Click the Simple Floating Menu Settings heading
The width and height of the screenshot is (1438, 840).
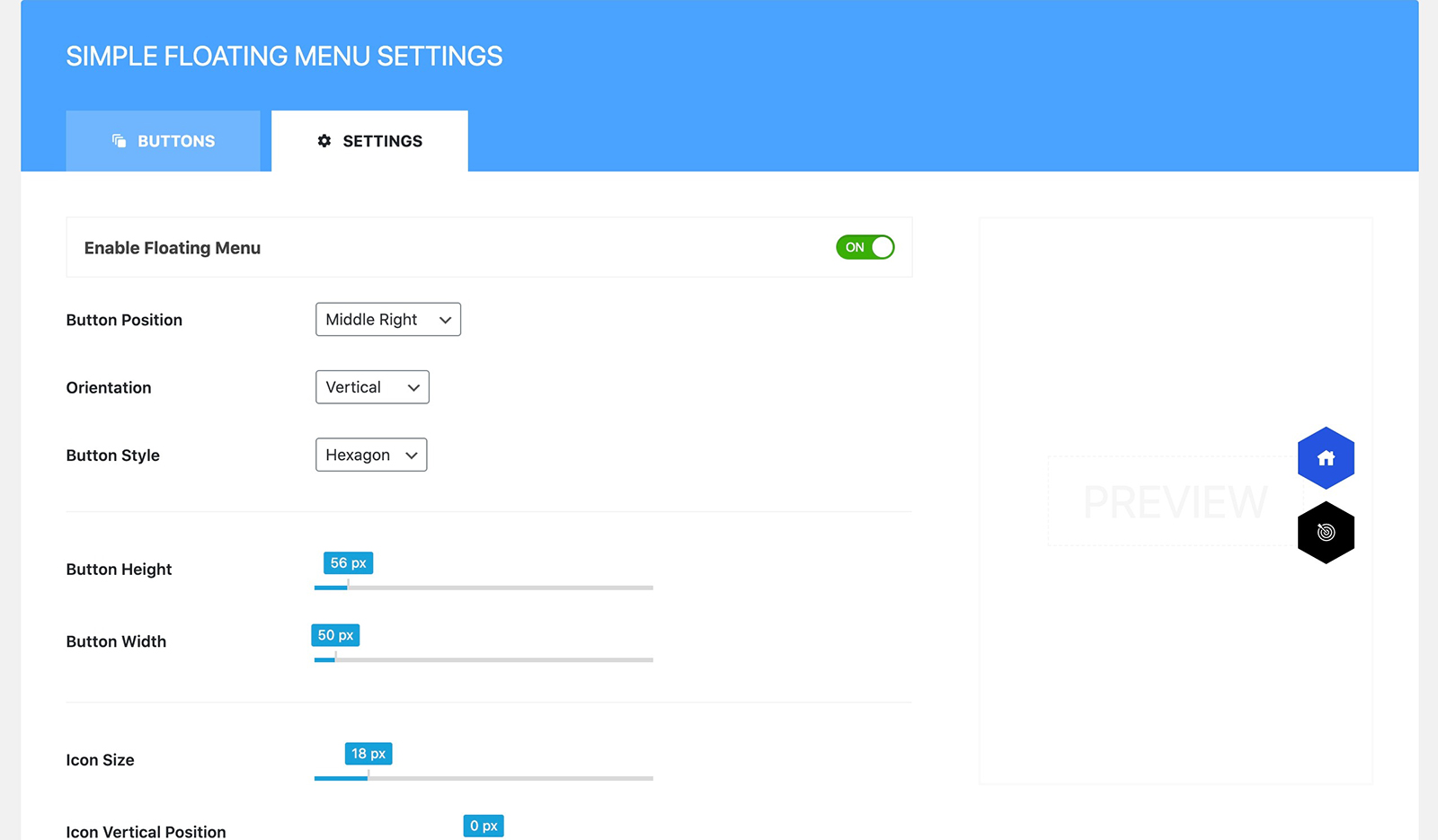click(x=284, y=56)
